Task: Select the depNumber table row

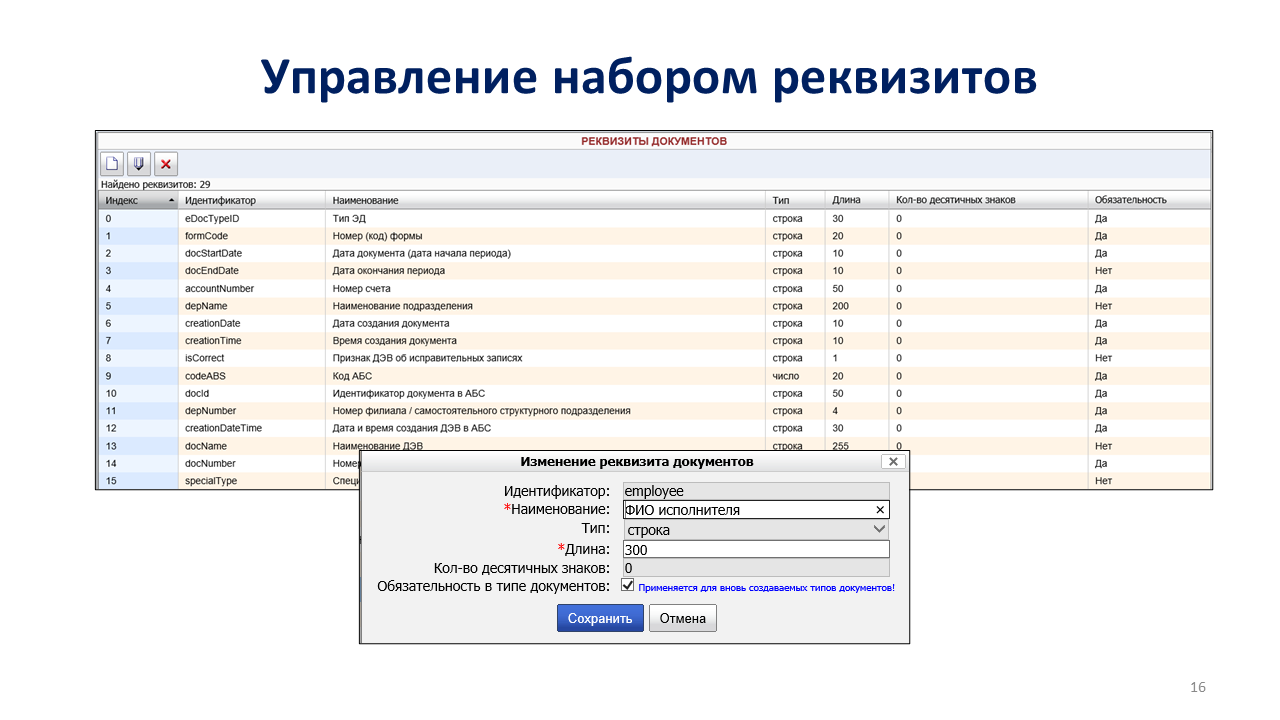Action: point(211,411)
